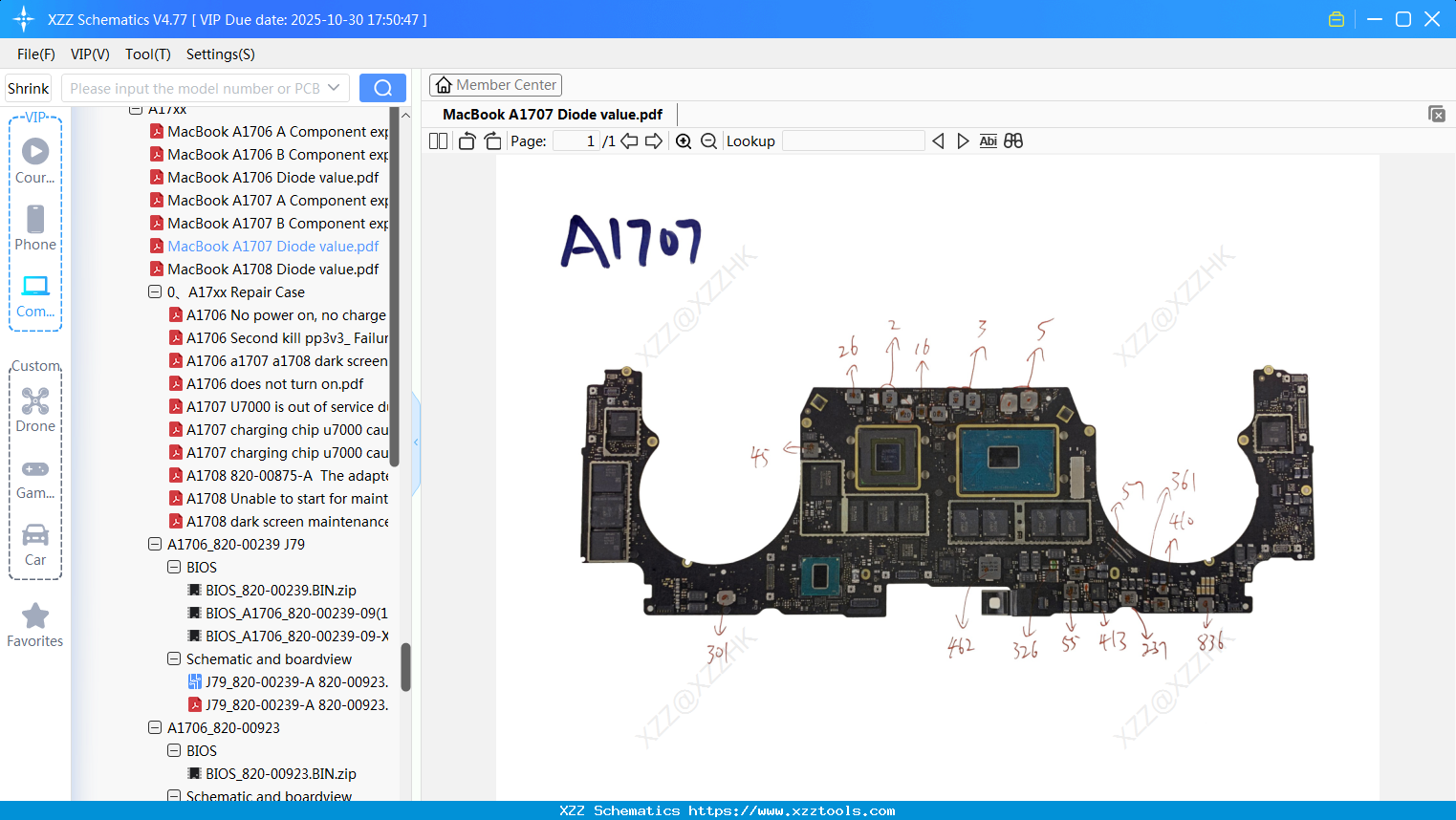Image resolution: width=1456 pixels, height=820 pixels.
Task: Find next lookup match
Action: point(963,141)
